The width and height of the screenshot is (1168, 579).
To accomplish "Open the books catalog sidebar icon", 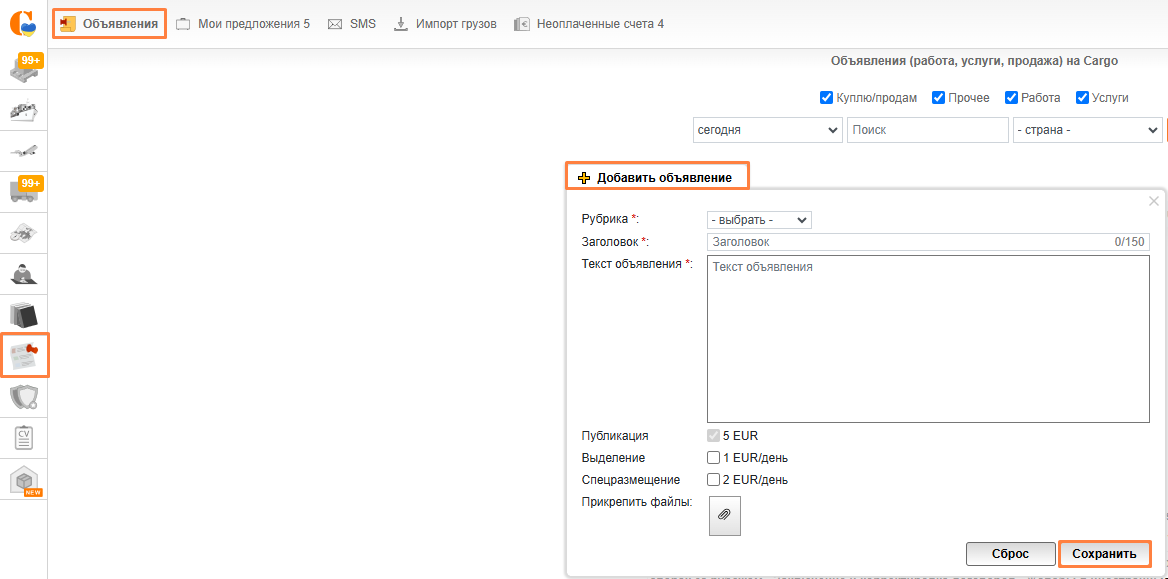I will pos(24,315).
